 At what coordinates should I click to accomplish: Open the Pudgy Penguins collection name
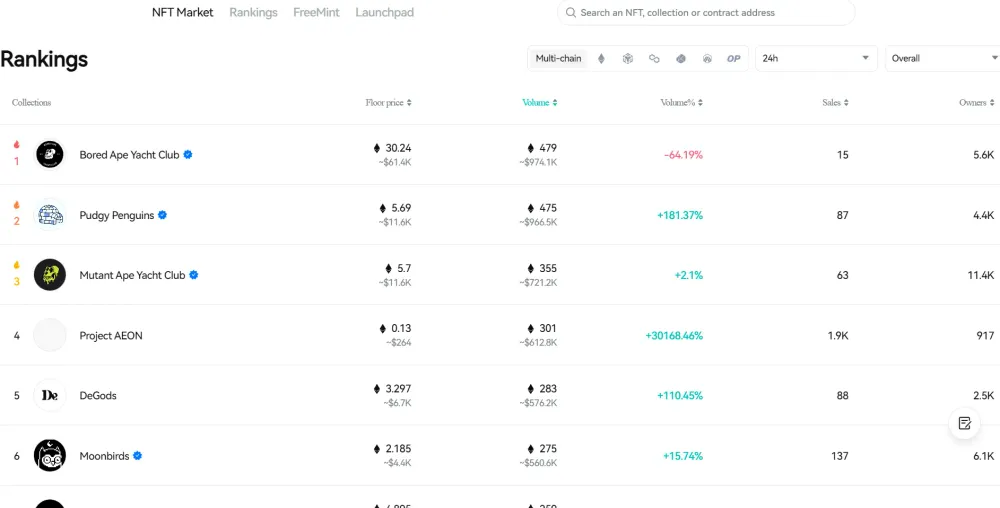[x=117, y=215]
